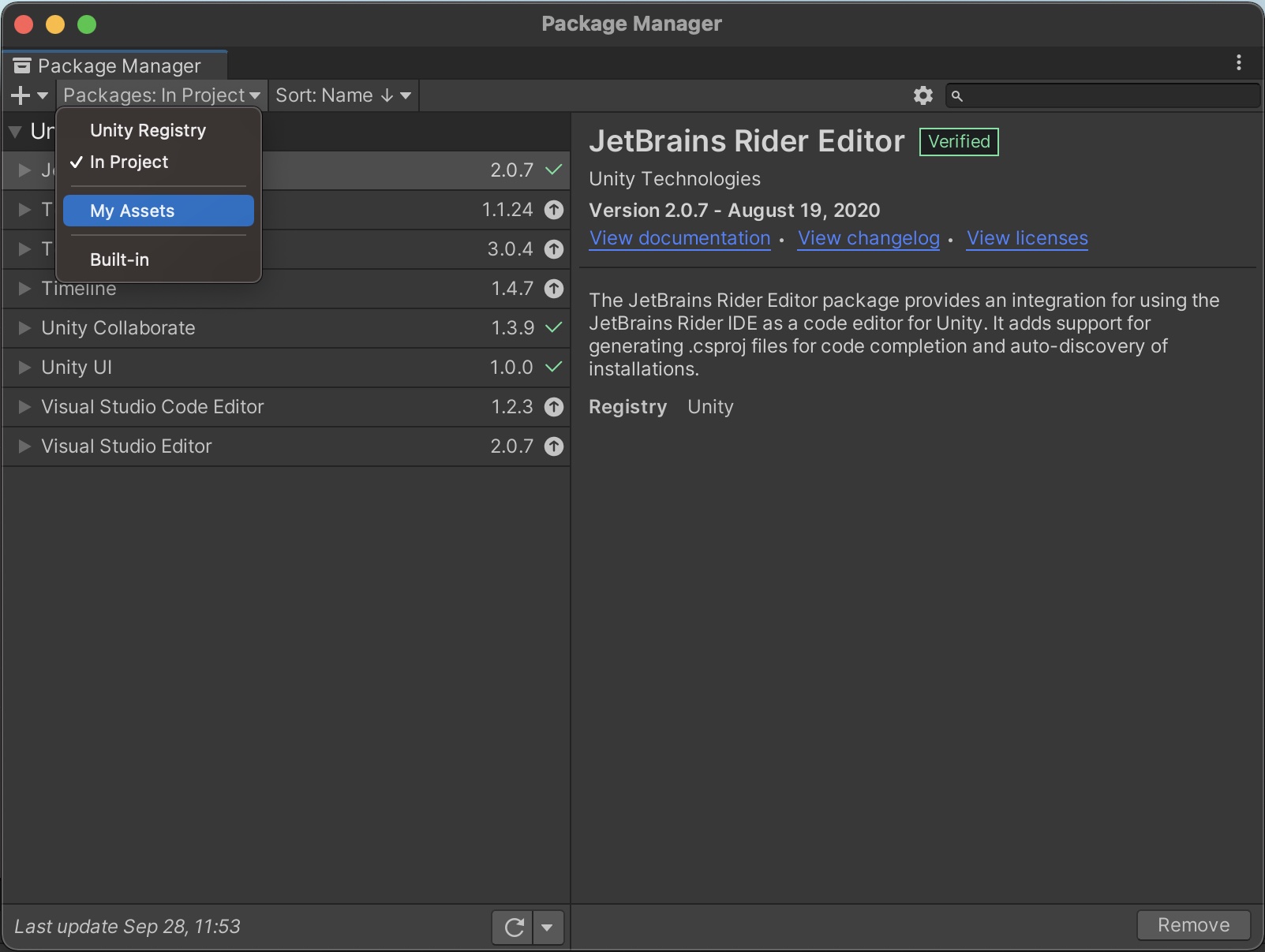Select the Visual Studio Code Editor package
1265x952 pixels.
286,407
